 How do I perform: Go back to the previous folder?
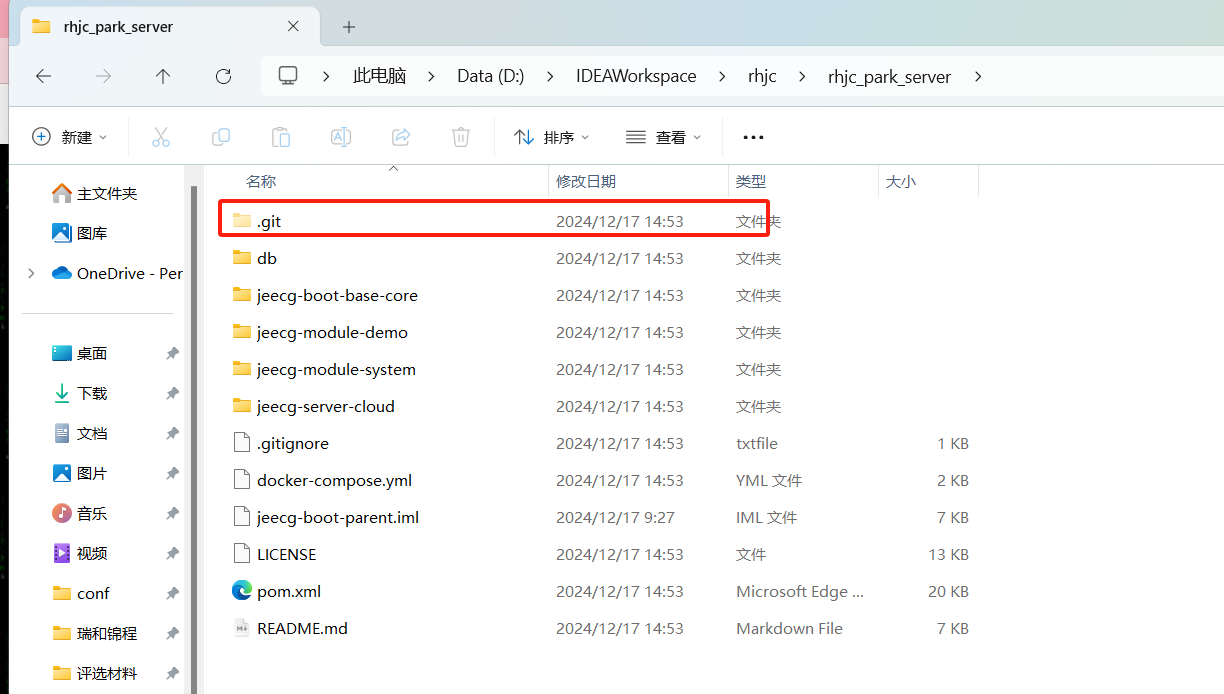point(43,76)
